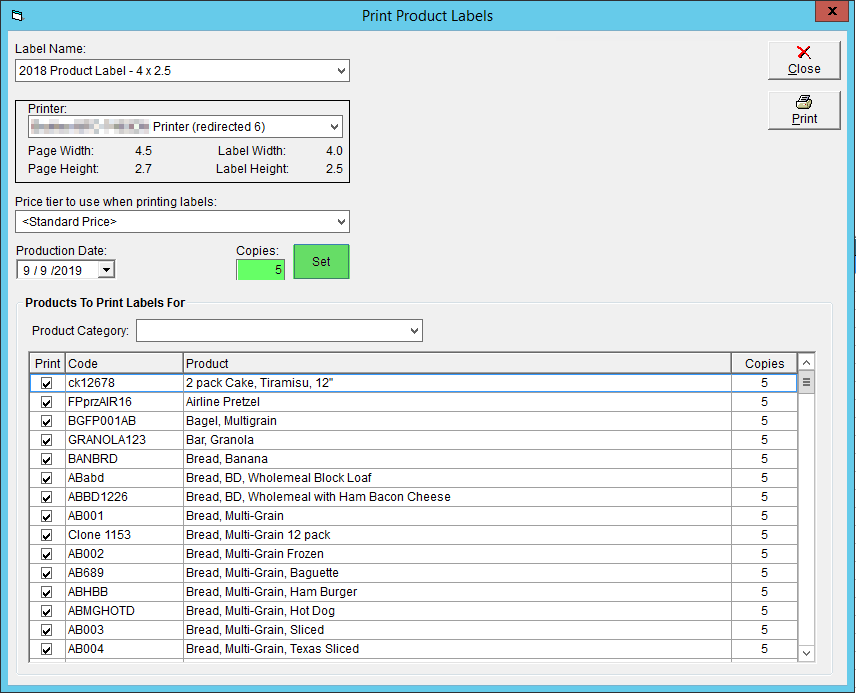Uncheck Print for Airline Pretzel
The height and width of the screenshot is (693, 856).
click(x=46, y=402)
